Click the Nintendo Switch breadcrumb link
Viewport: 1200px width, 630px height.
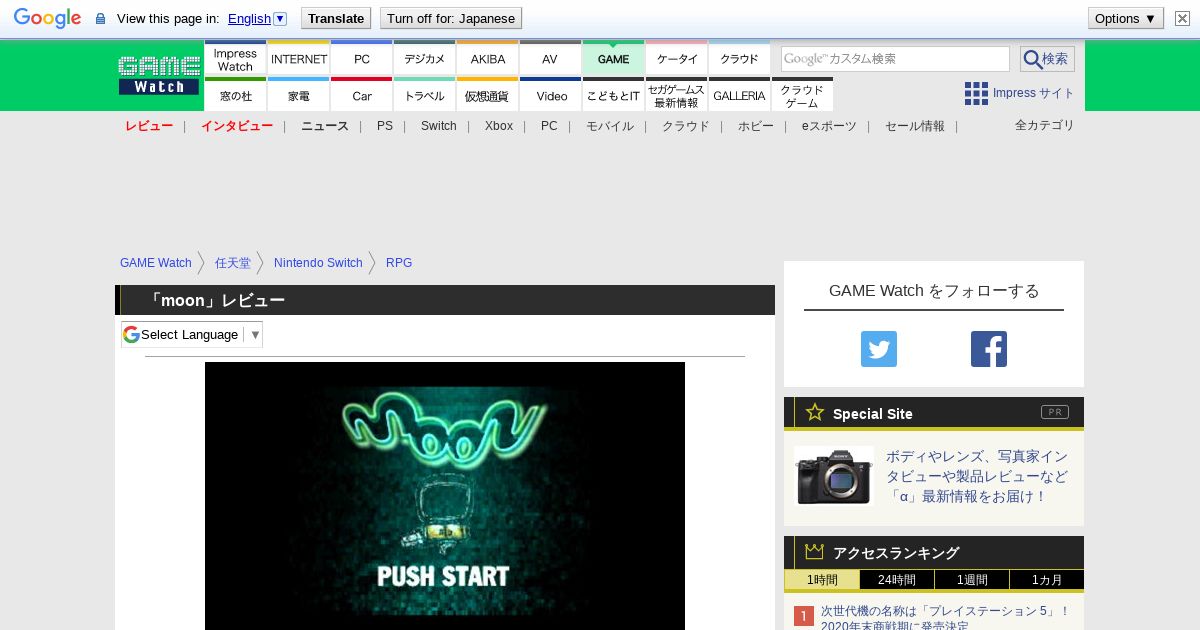coord(318,263)
